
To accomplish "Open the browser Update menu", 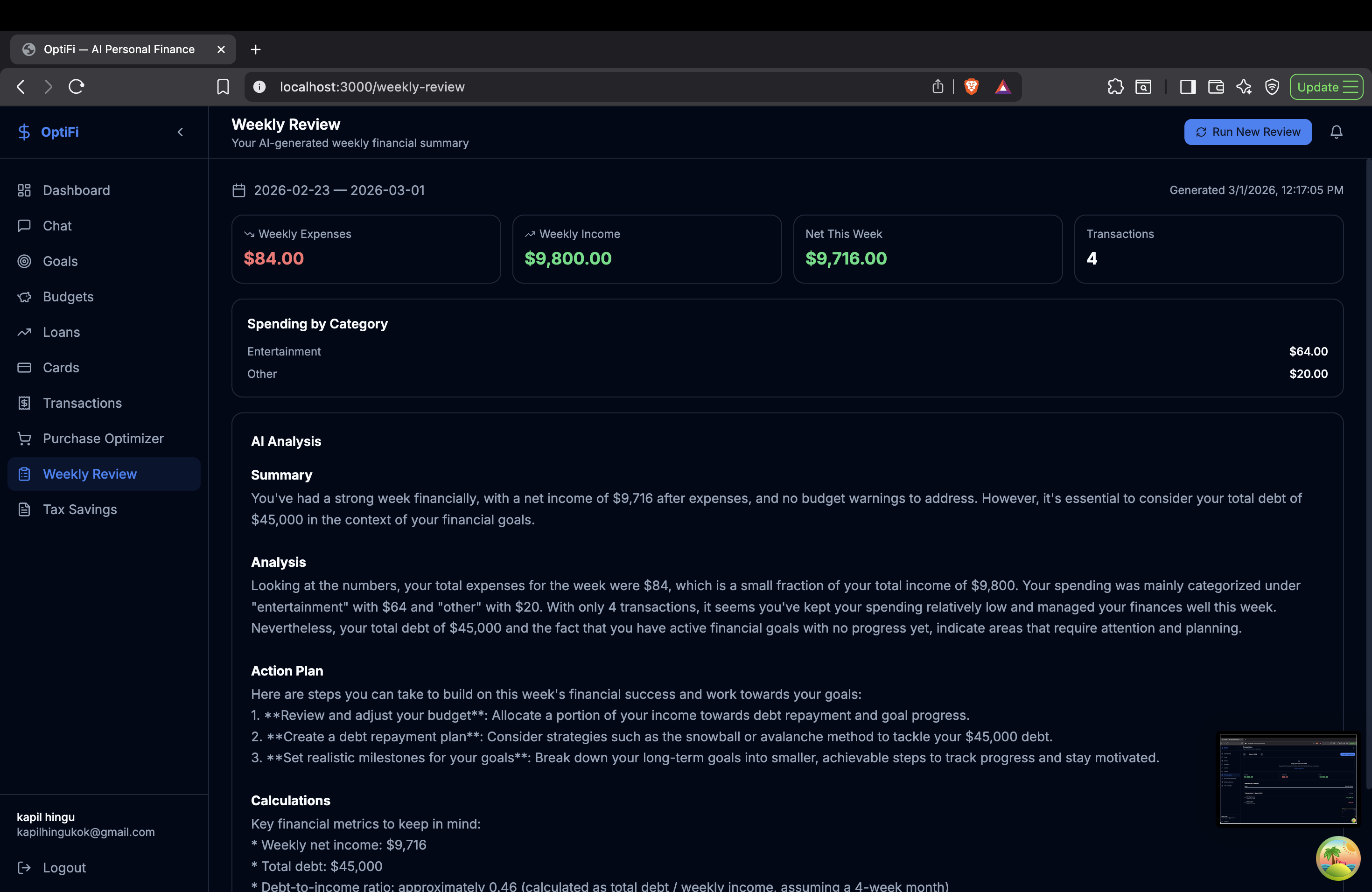I will (1326, 87).
